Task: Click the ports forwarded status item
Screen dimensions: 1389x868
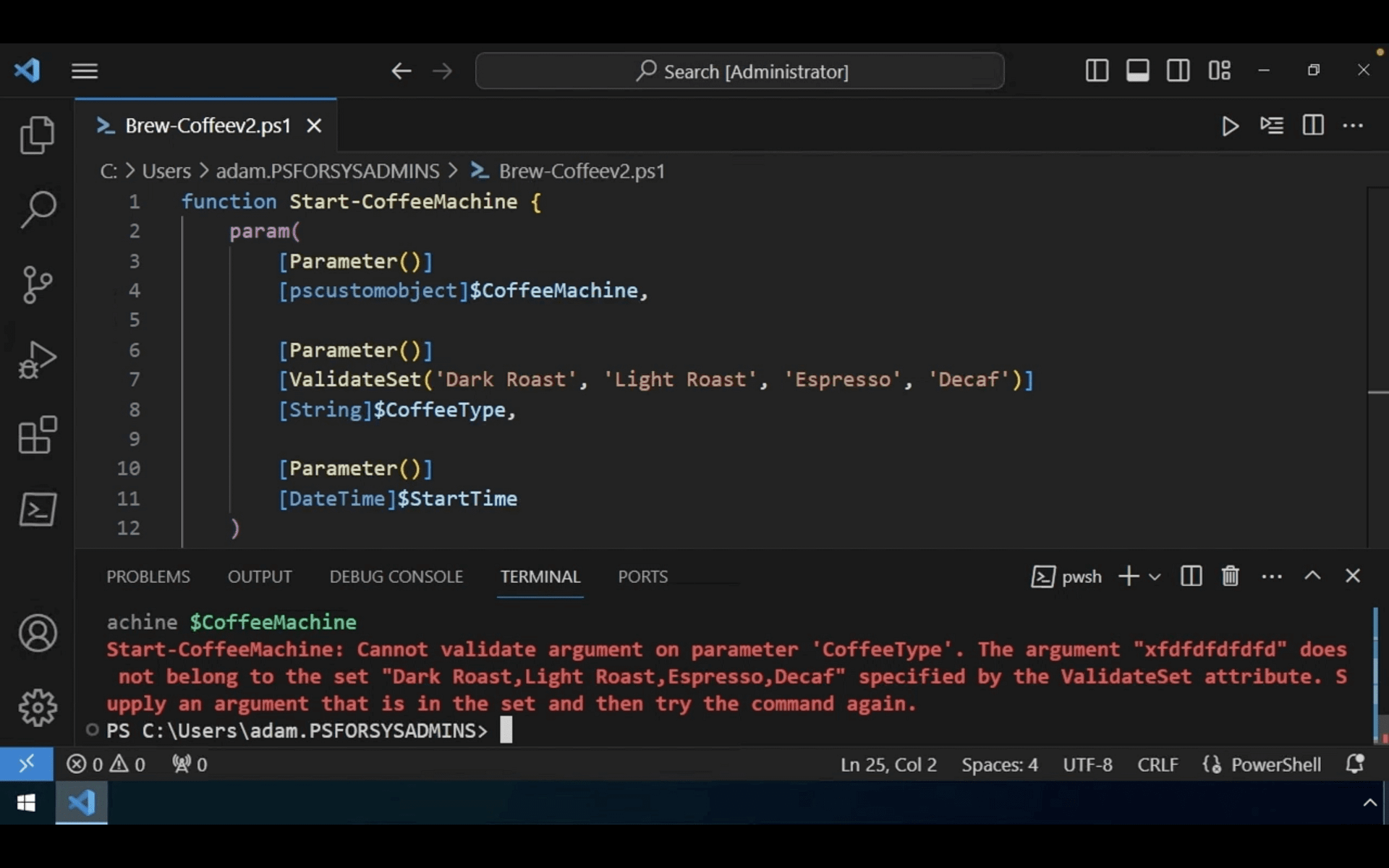Action: [x=190, y=765]
